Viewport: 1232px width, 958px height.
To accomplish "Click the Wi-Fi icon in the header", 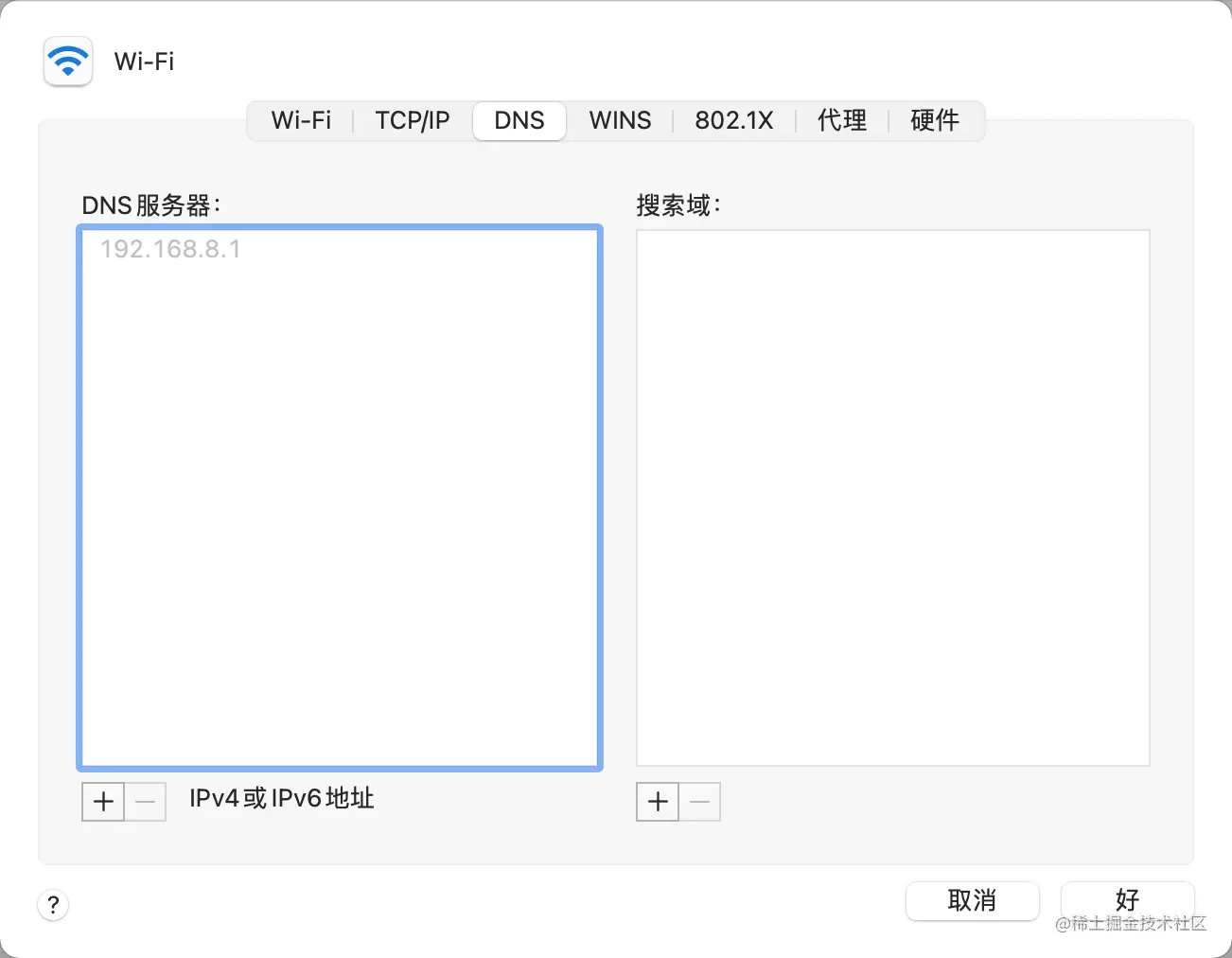I will [68, 62].
